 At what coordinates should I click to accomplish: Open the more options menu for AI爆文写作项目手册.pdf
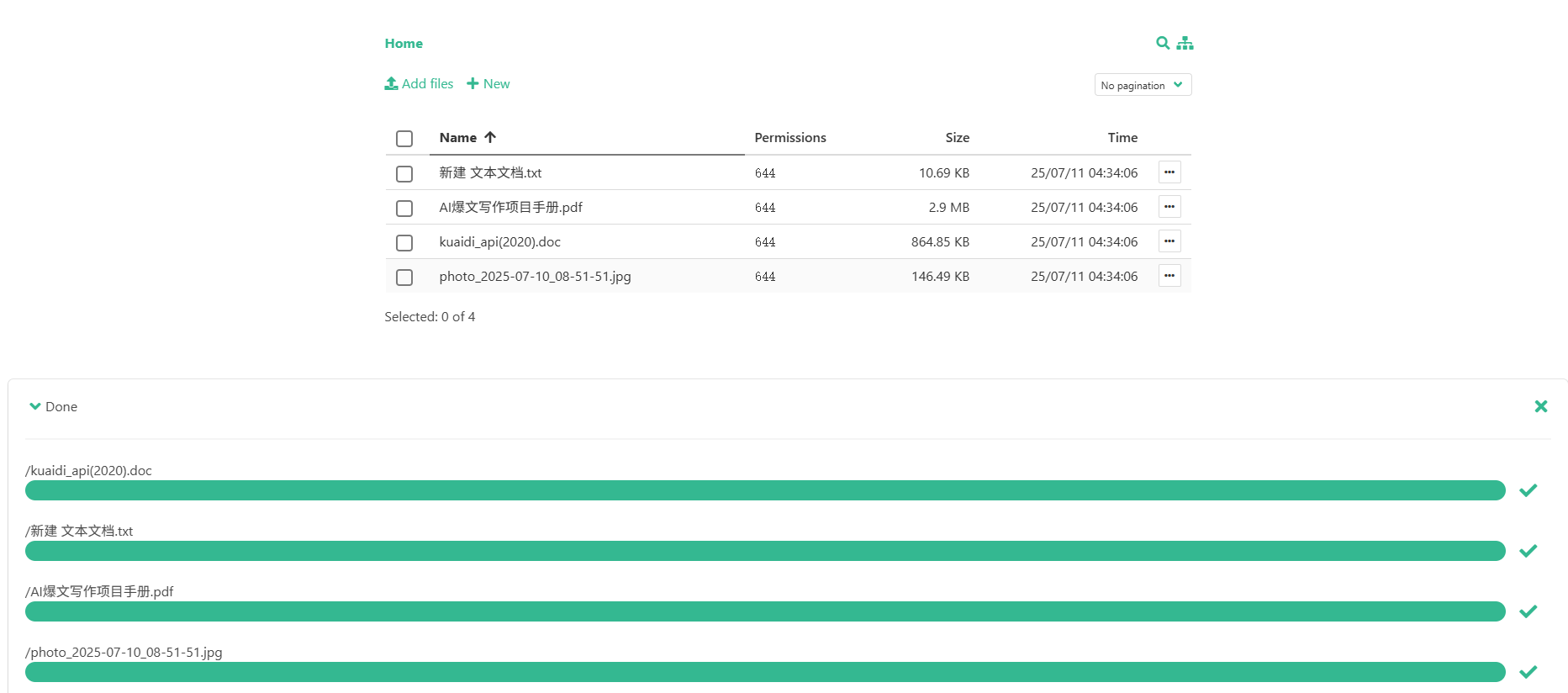[x=1169, y=207]
